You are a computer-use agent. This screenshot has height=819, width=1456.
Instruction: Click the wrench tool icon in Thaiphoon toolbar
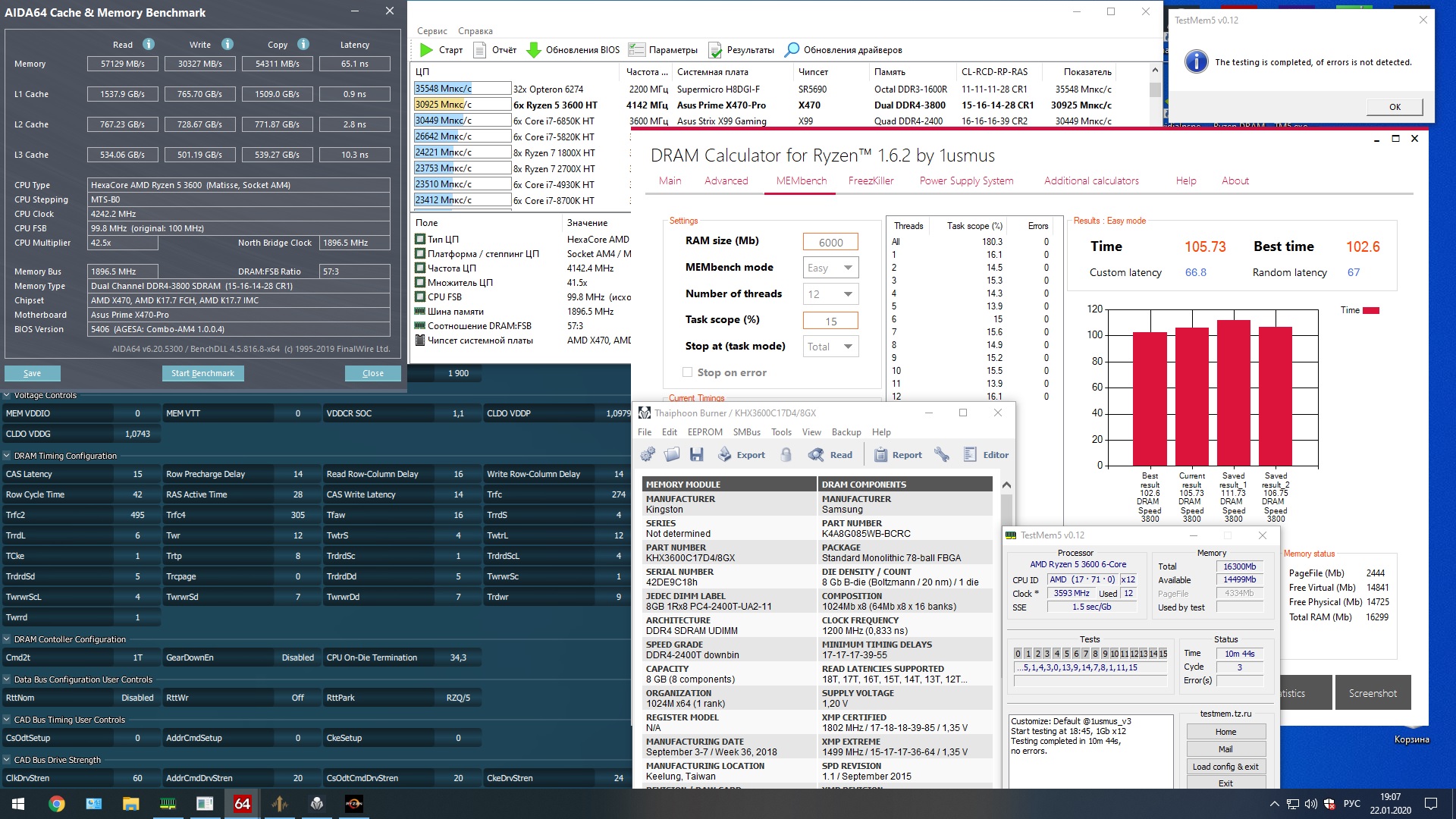coord(942,454)
